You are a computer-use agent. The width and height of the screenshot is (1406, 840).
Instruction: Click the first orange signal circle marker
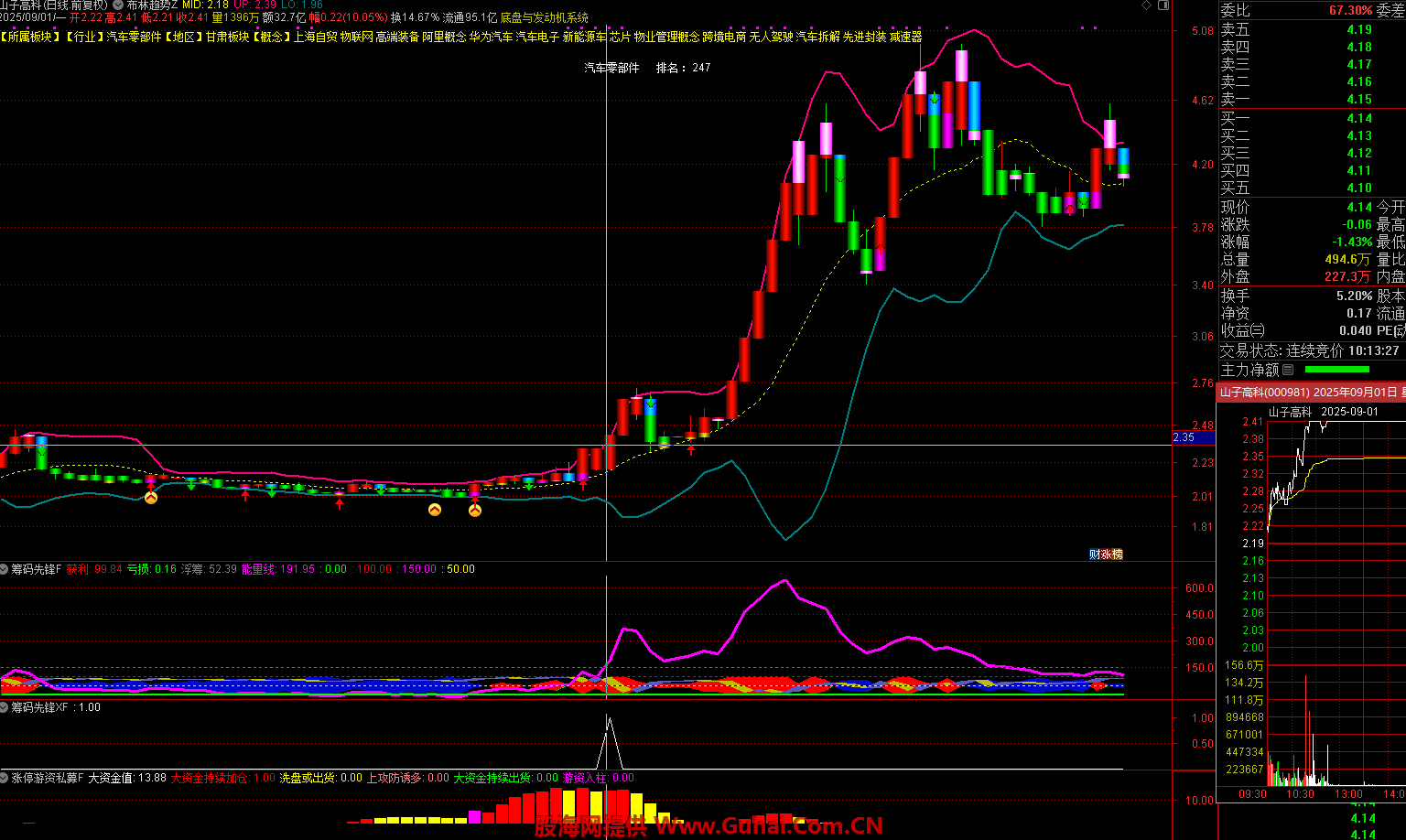click(x=151, y=498)
